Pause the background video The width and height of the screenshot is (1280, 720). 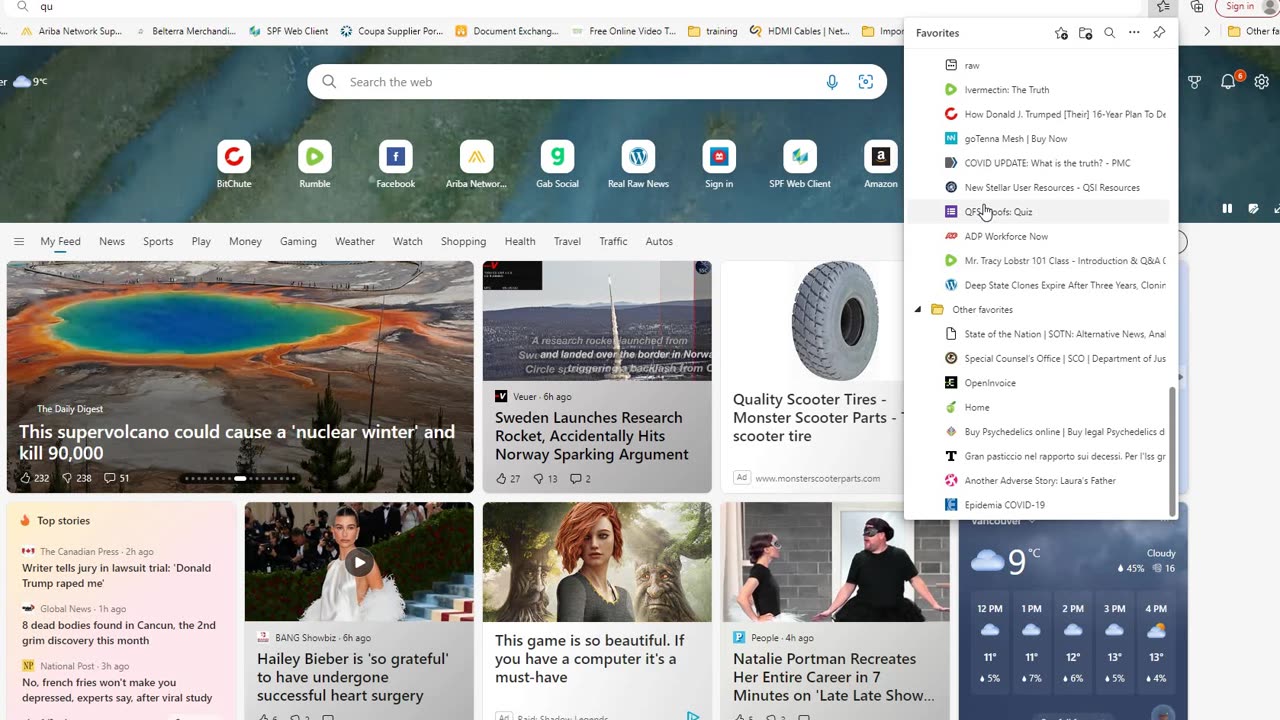coord(1227,209)
